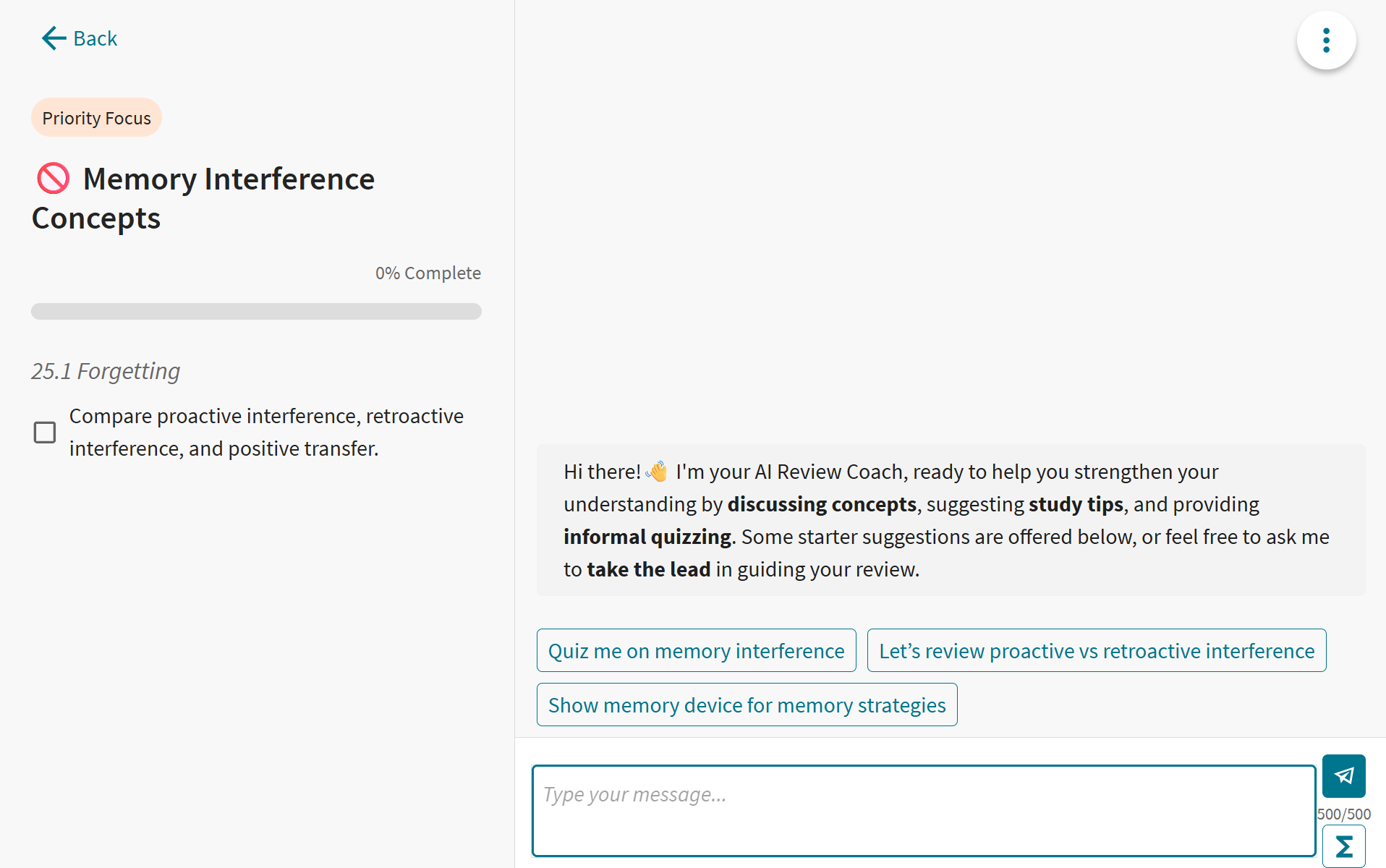The width and height of the screenshot is (1386, 868).
Task: Click the AI Review Coach welcome message
Action: coord(946,520)
